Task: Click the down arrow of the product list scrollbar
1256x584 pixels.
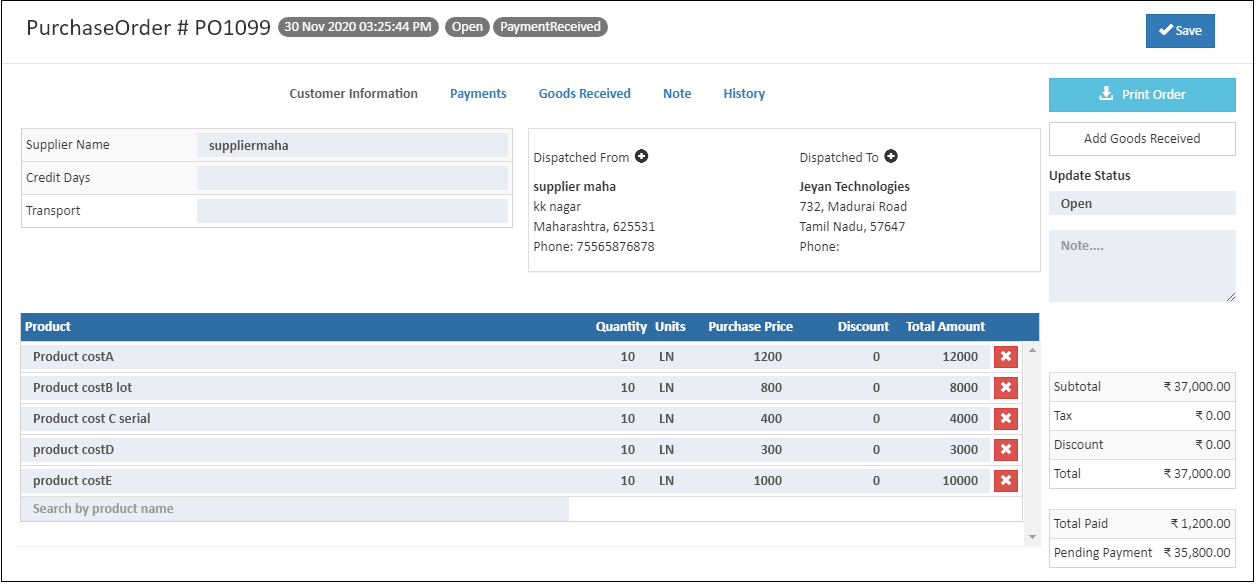Action: (1032, 537)
